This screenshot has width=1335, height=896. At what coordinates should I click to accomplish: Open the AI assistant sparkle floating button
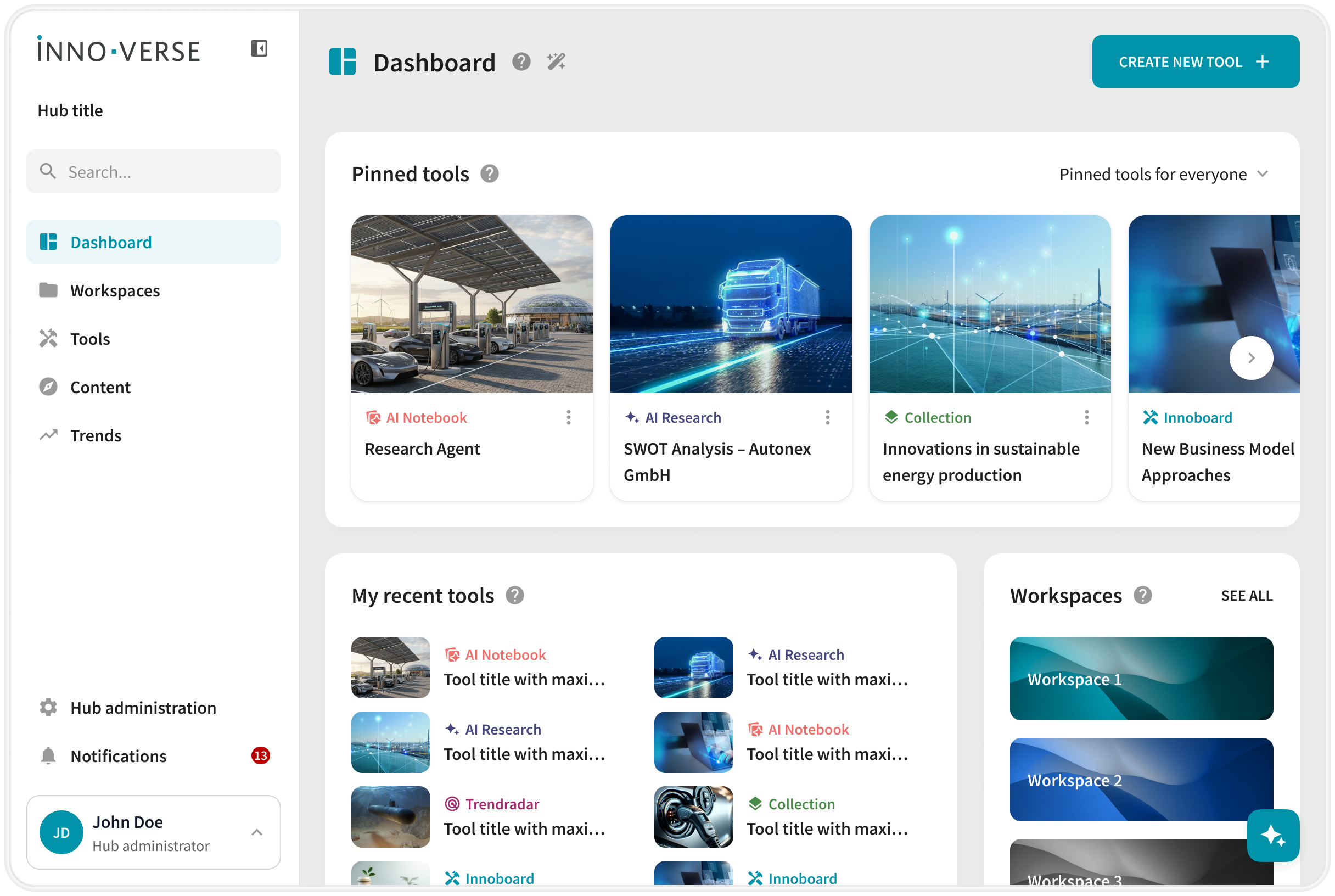1273,835
